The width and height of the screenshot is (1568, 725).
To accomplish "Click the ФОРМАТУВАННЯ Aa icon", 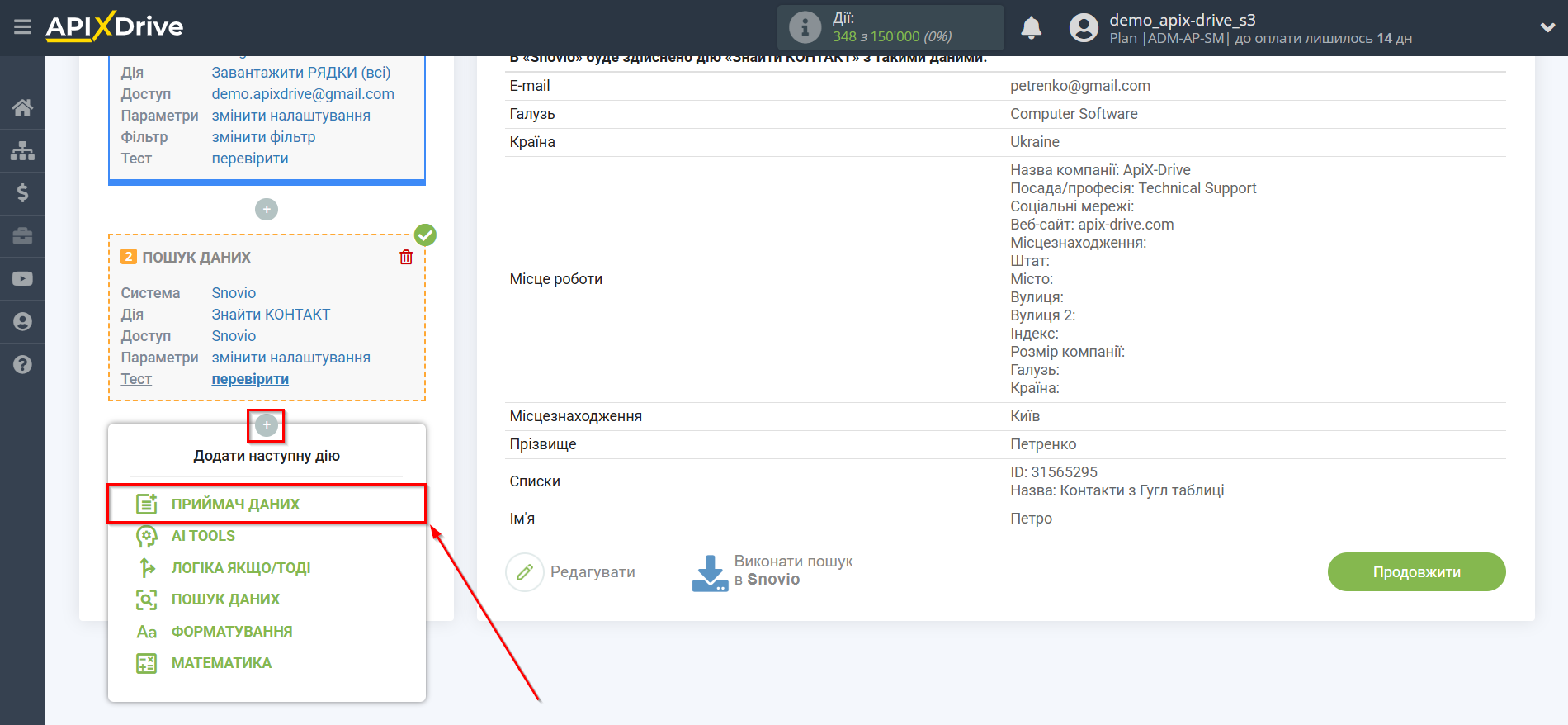I will (x=147, y=632).
